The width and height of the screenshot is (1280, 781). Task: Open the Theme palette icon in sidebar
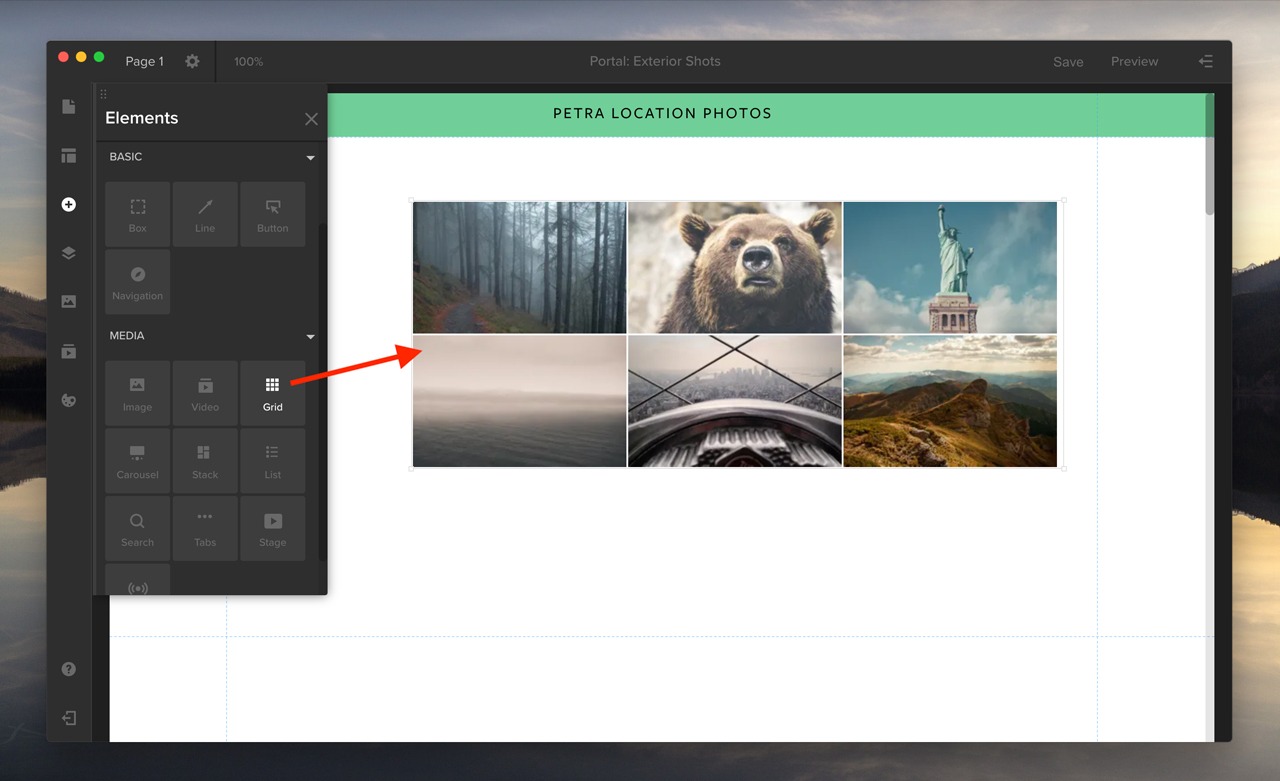pyautogui.click(x=69, y=400)
